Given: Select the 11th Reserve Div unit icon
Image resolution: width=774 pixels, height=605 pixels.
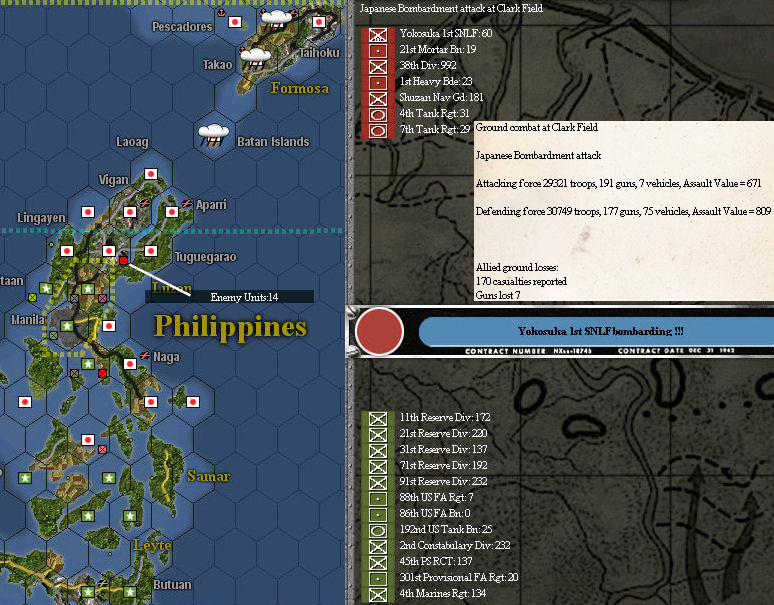Looking at the screenshot, I should point(378,418).
